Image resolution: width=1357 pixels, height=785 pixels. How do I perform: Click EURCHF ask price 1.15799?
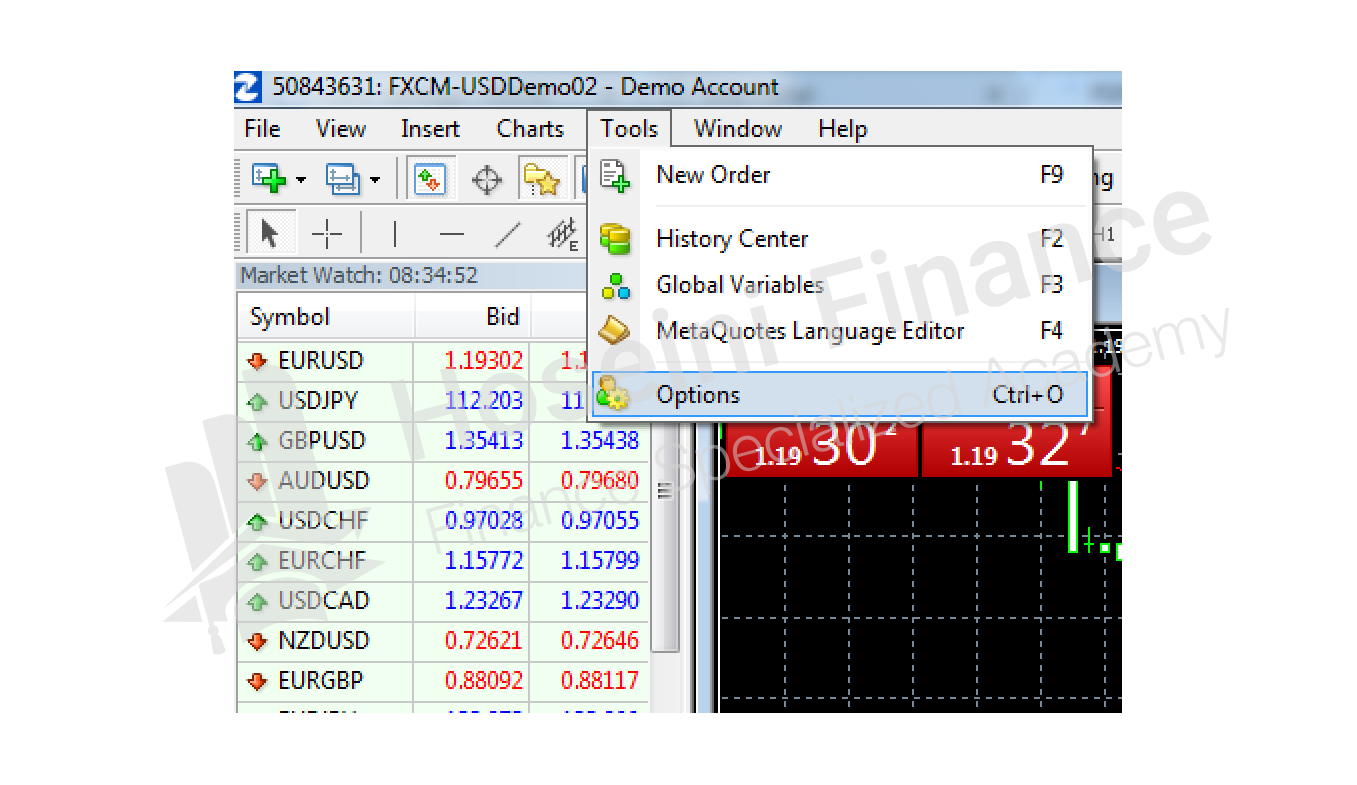pyautogui.click(x=600, y=561)
